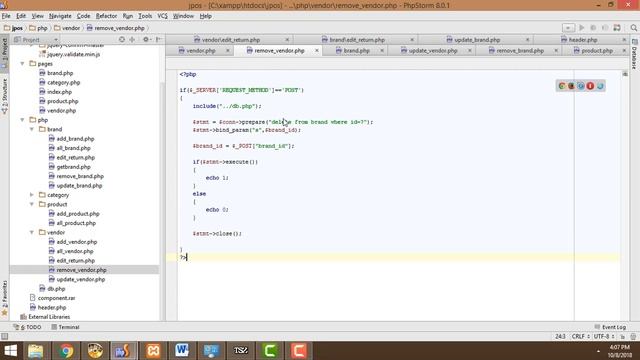Open the Event Log

point(611,327)
